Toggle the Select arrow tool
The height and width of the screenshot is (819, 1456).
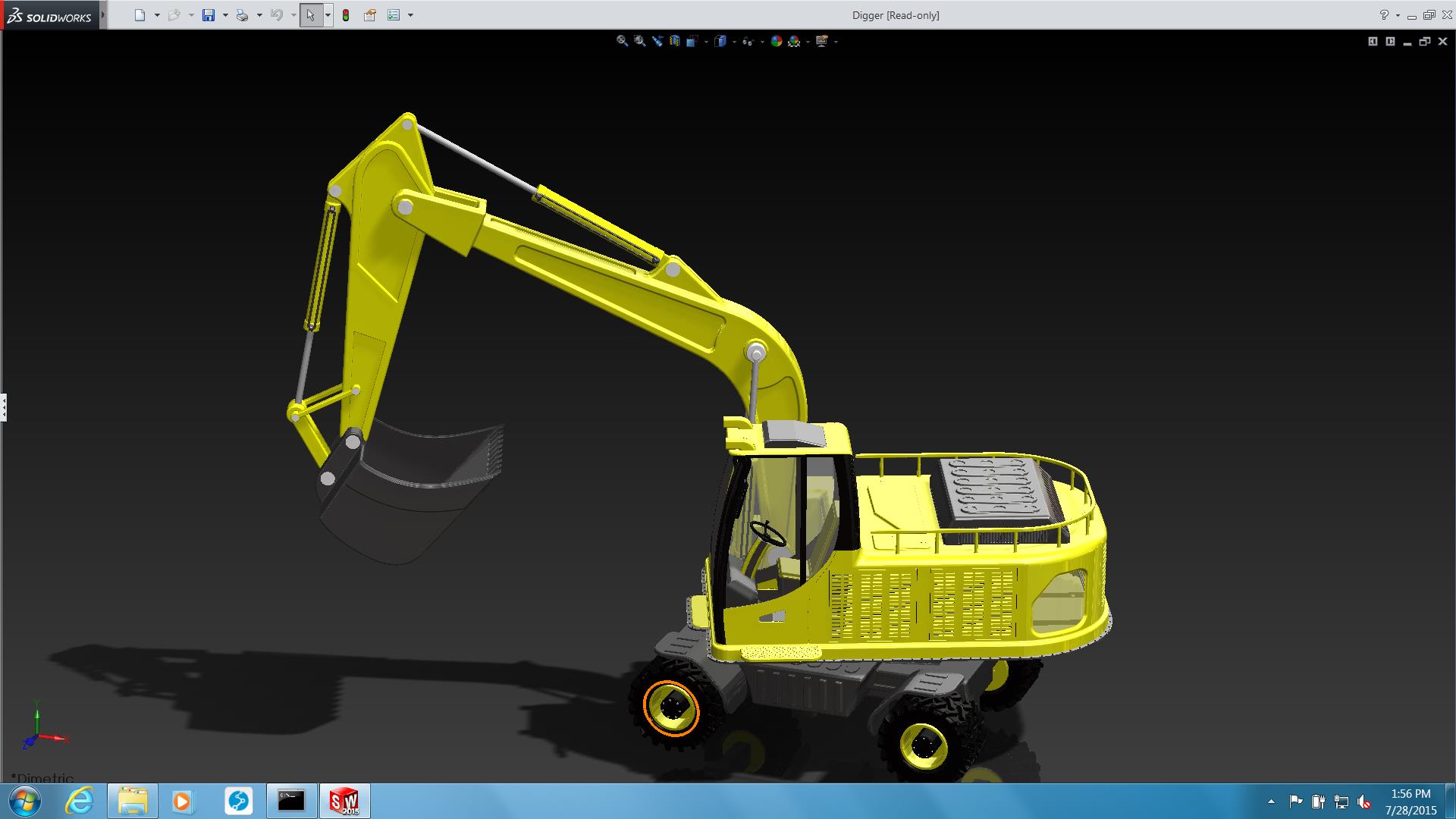(311, 15)
